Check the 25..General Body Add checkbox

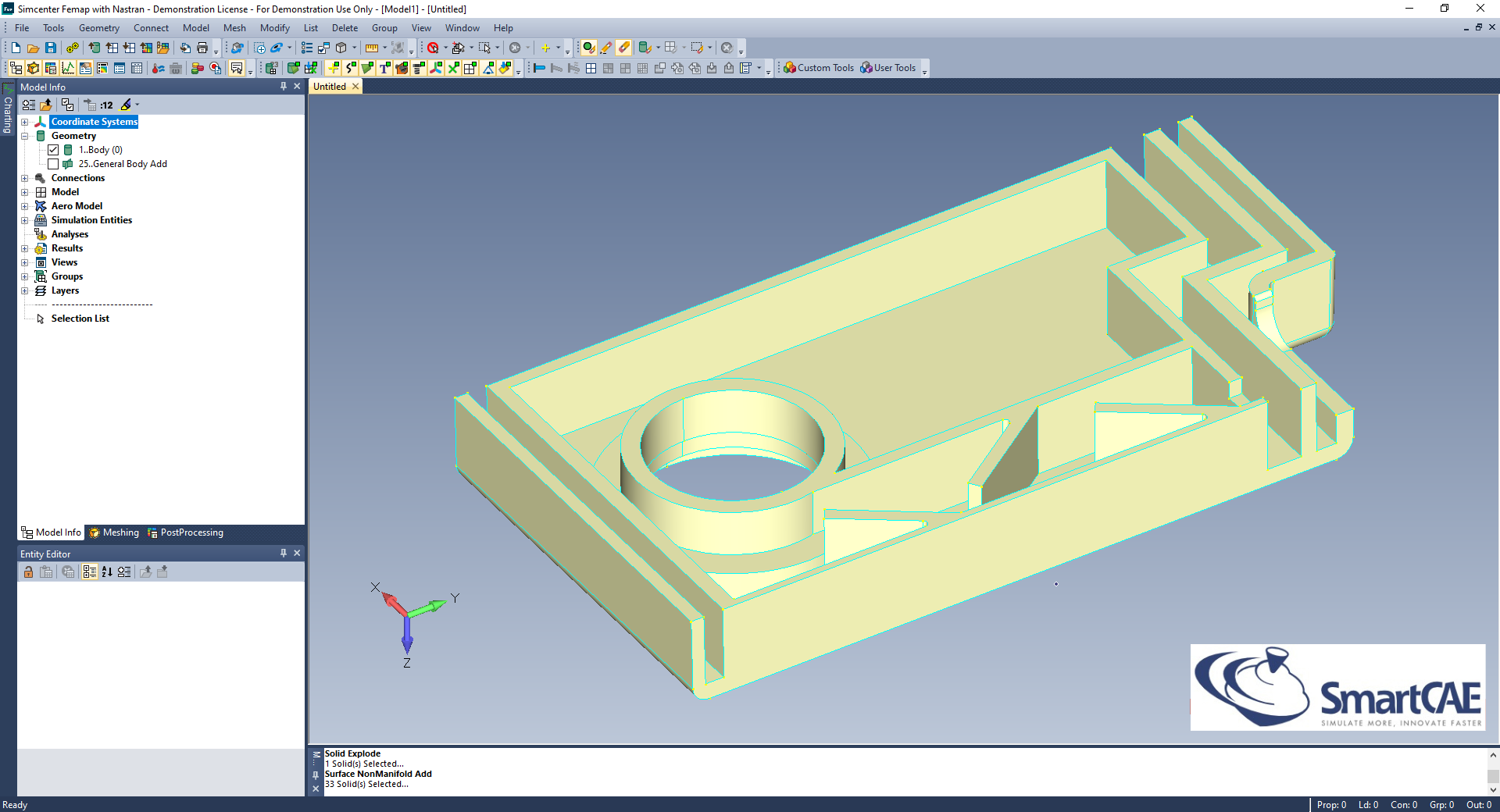coord(53,164)
